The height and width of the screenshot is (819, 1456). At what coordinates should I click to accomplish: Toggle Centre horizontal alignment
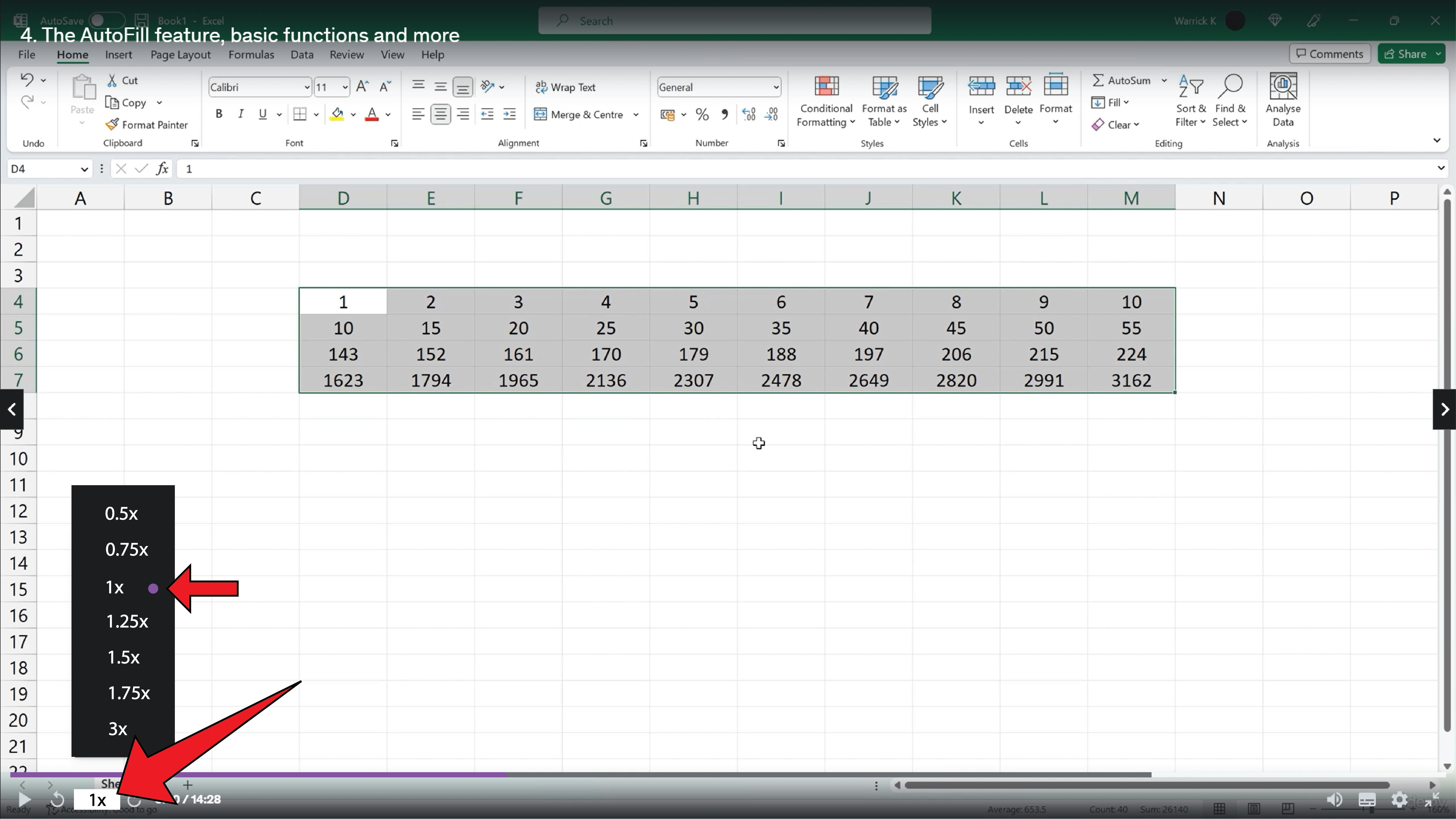click(x=440, y=114)
